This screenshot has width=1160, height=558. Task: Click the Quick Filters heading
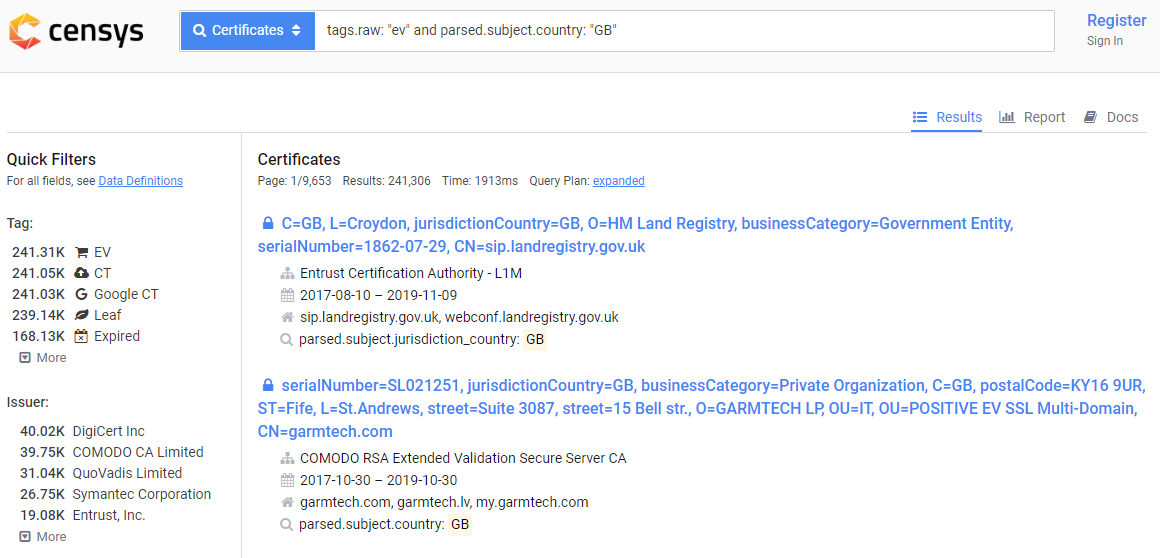tap(51, 159)
